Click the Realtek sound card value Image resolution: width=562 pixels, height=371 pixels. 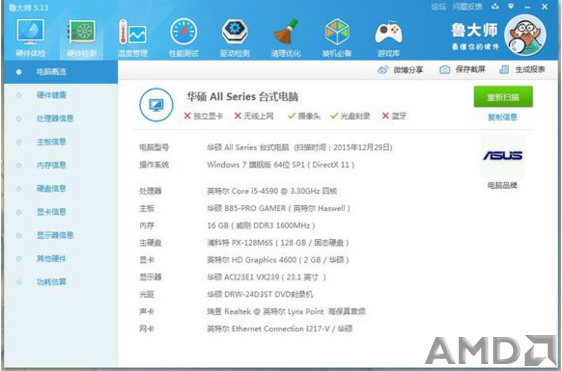click(x=286, y=311)
